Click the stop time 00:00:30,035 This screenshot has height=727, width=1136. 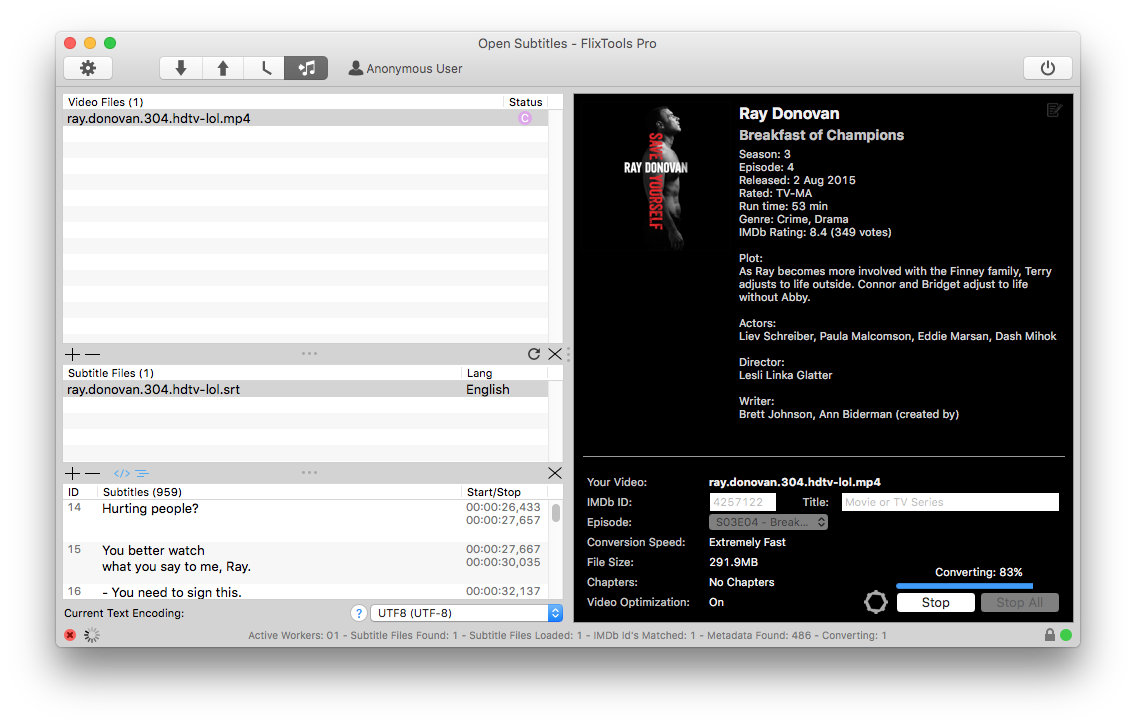pyautogui.click(x=503, y=562)
